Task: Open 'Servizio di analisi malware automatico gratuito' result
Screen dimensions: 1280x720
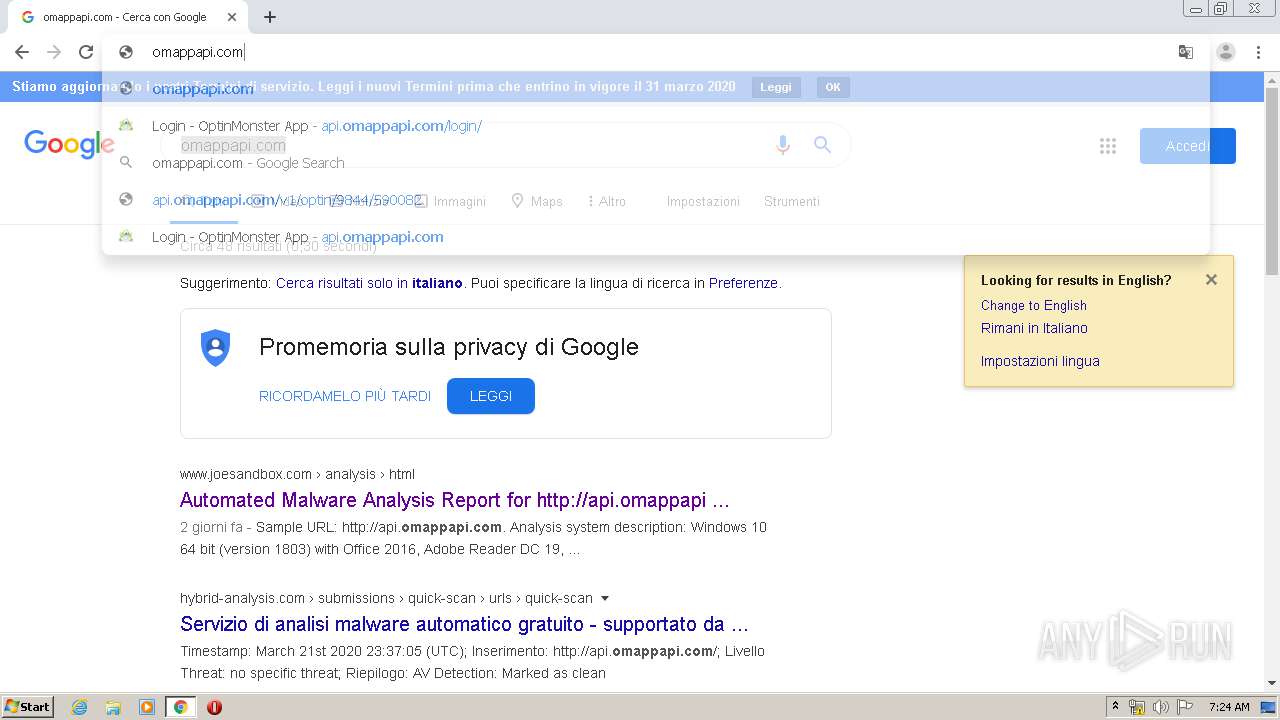Action: click(464, 624)
